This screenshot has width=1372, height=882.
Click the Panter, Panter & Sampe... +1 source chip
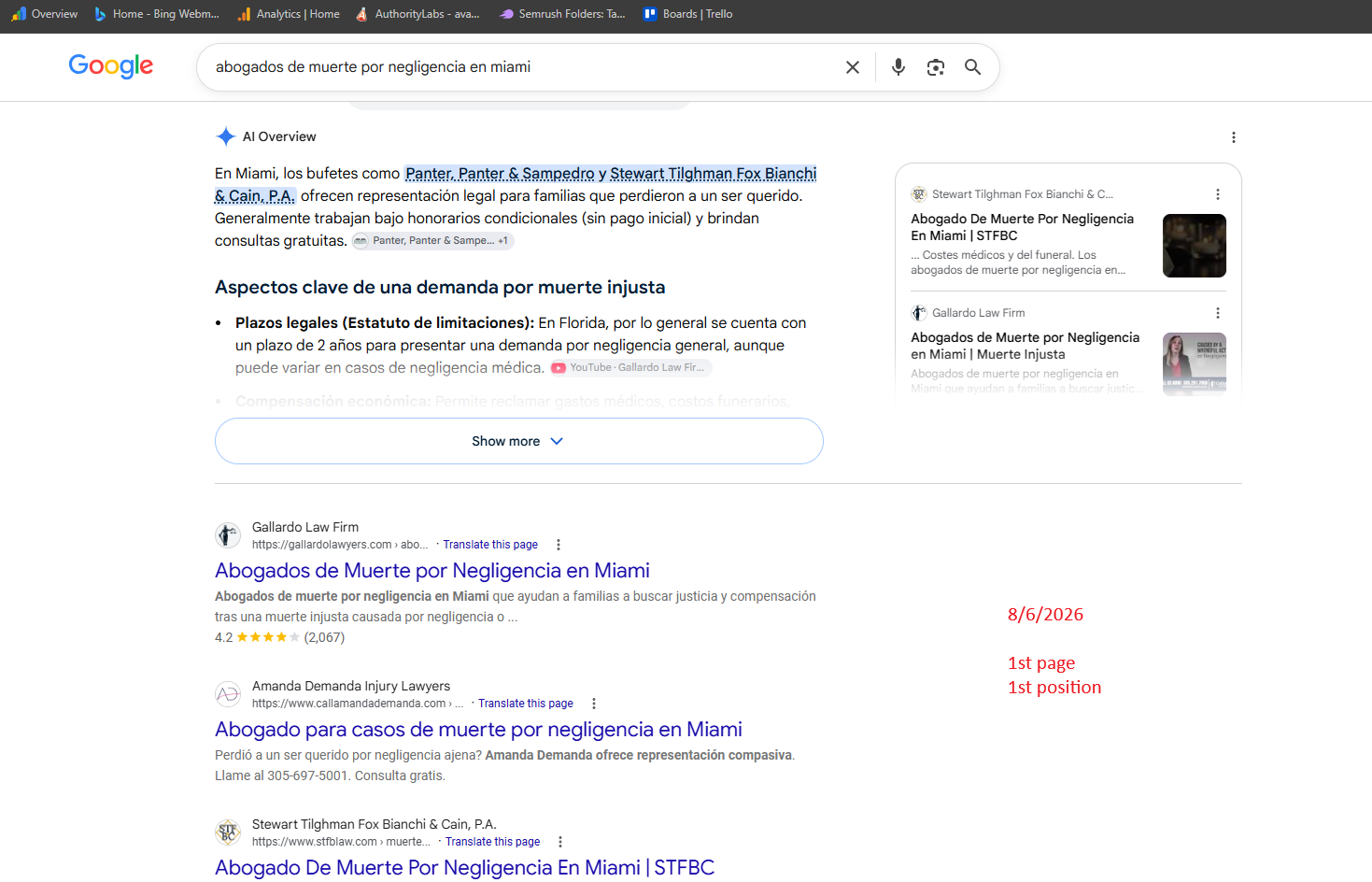[x=433, y=241]
